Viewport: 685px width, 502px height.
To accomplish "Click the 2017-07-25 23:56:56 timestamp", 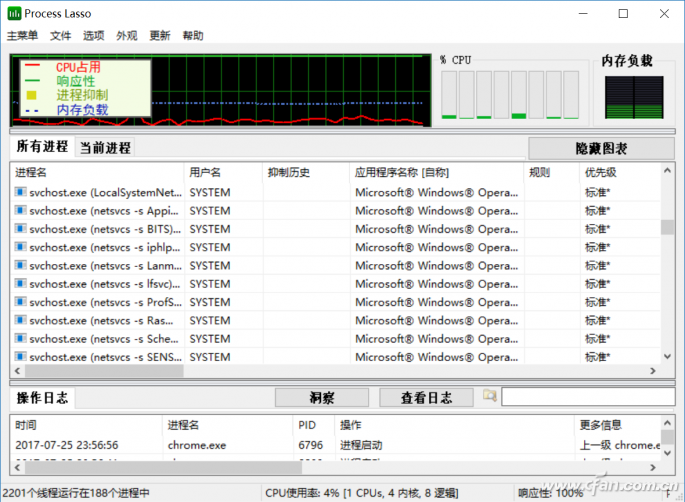I will pos(67,445).
